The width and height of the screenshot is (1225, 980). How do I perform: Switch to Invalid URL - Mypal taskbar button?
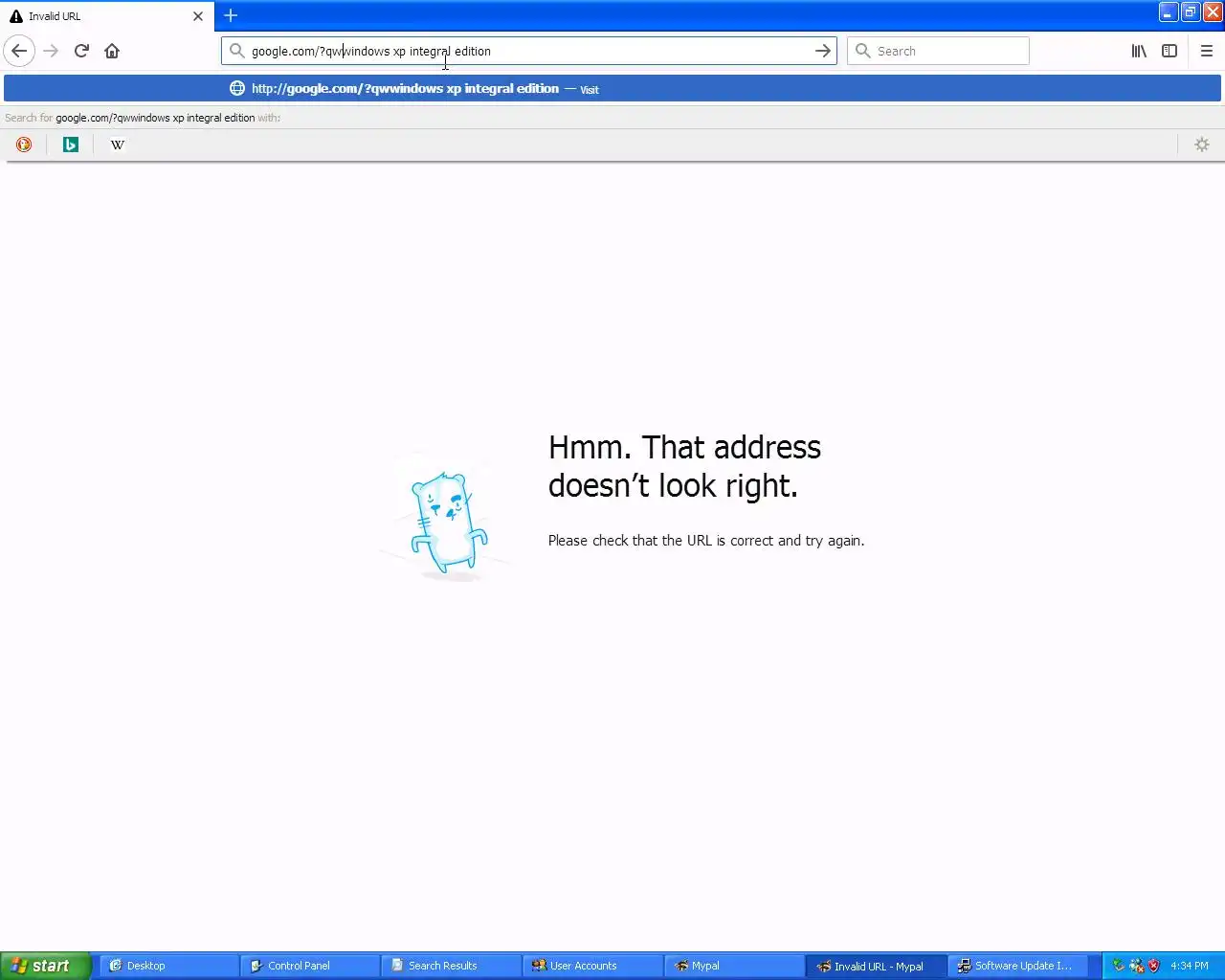click(876, 966)
